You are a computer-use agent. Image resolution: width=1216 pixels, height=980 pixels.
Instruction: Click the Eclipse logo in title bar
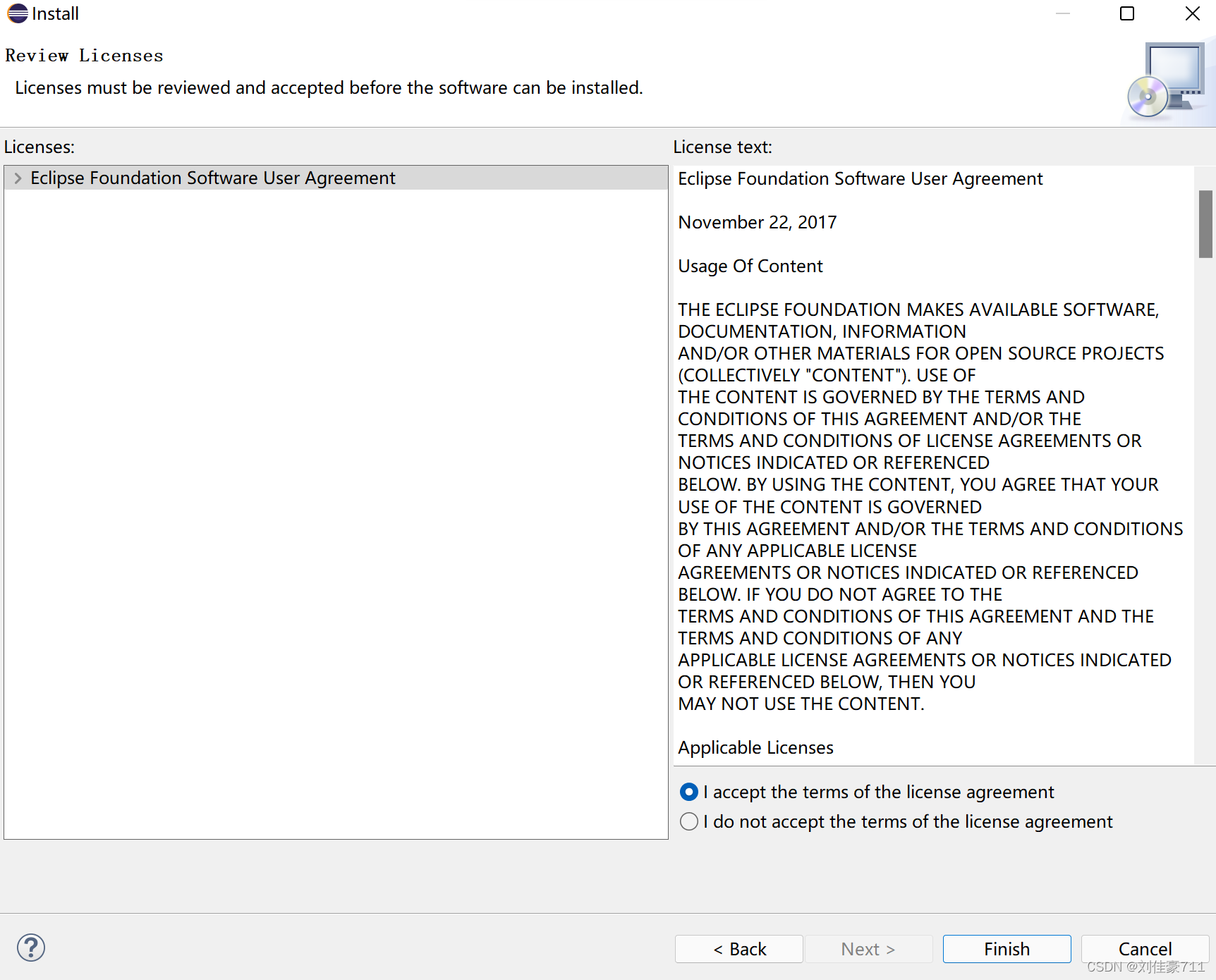click(x=17, y=13)
